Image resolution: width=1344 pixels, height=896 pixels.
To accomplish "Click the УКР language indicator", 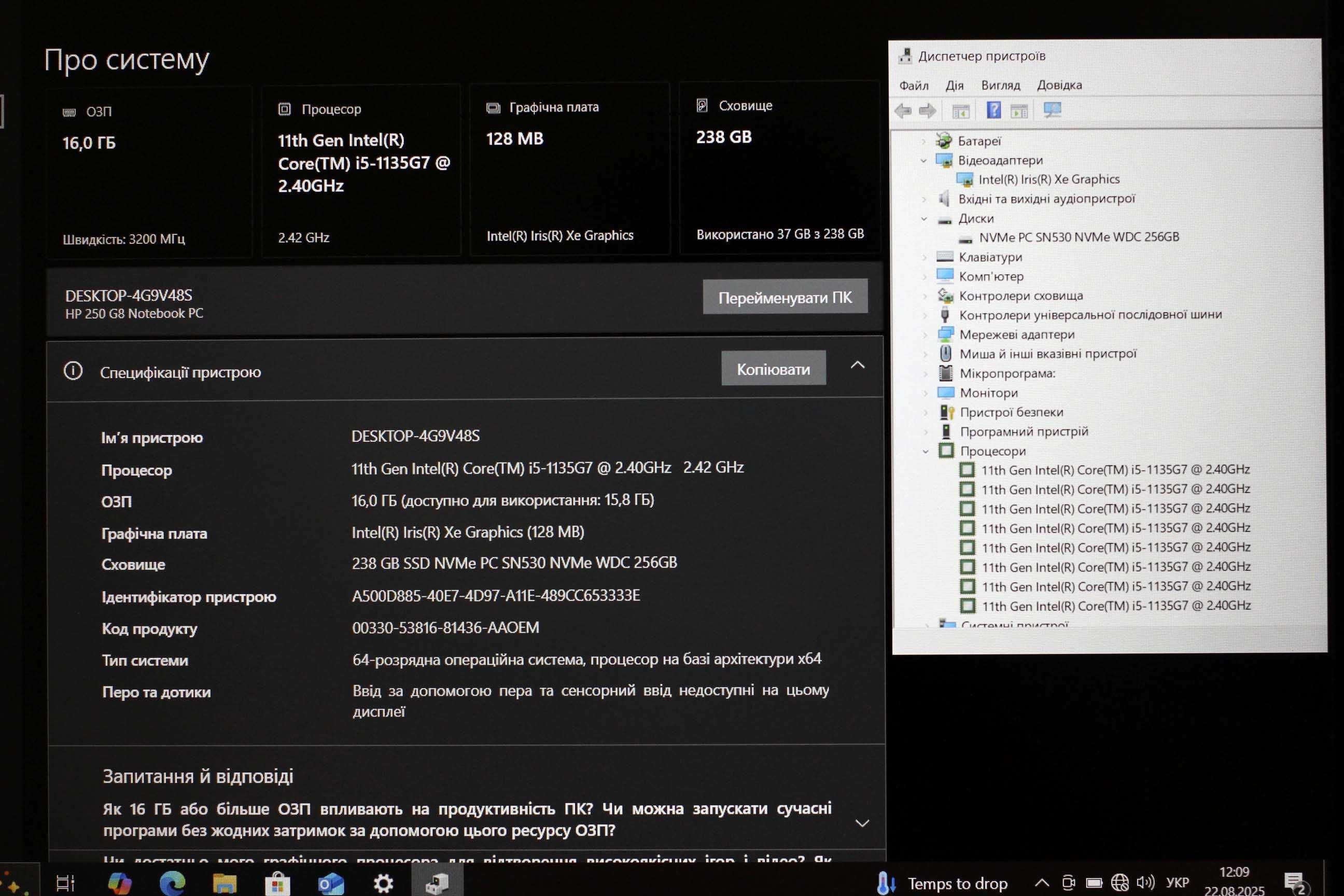I will [x=1178, y=883].
